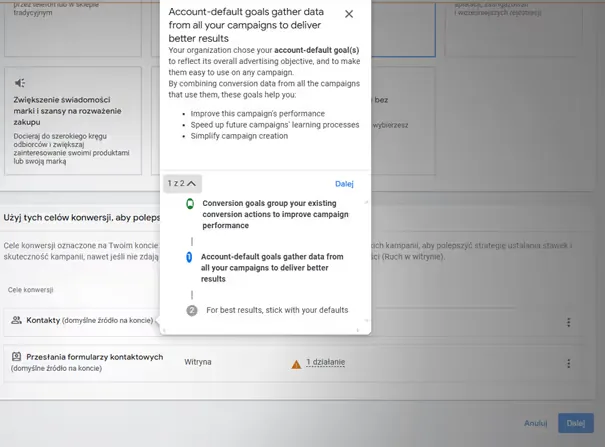Screen dimensions: 605x447
Task: Close the account-default goals popup
Action: tap(349, 14)
